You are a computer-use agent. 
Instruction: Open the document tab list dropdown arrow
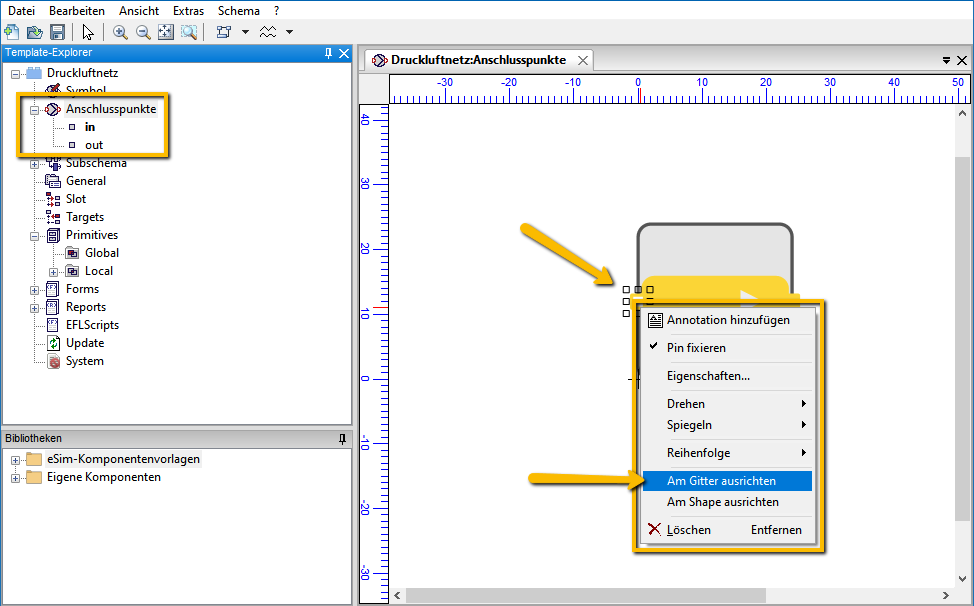[946, 60]
